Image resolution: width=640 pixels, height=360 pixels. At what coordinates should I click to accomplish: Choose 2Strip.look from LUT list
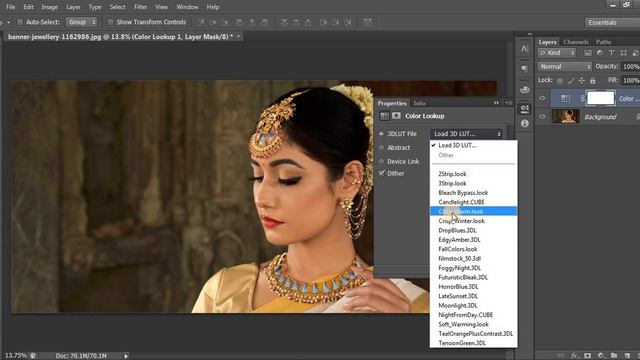(x=473, y=174)
